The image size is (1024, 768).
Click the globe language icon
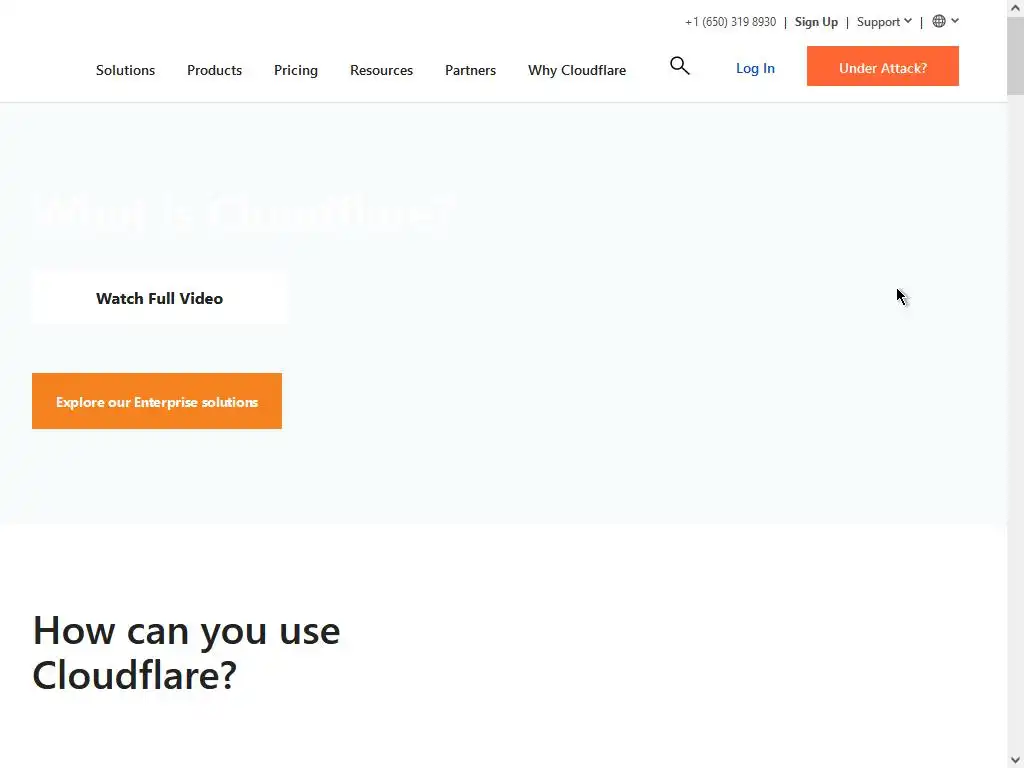pyautogui.click(x=938, y=21)
